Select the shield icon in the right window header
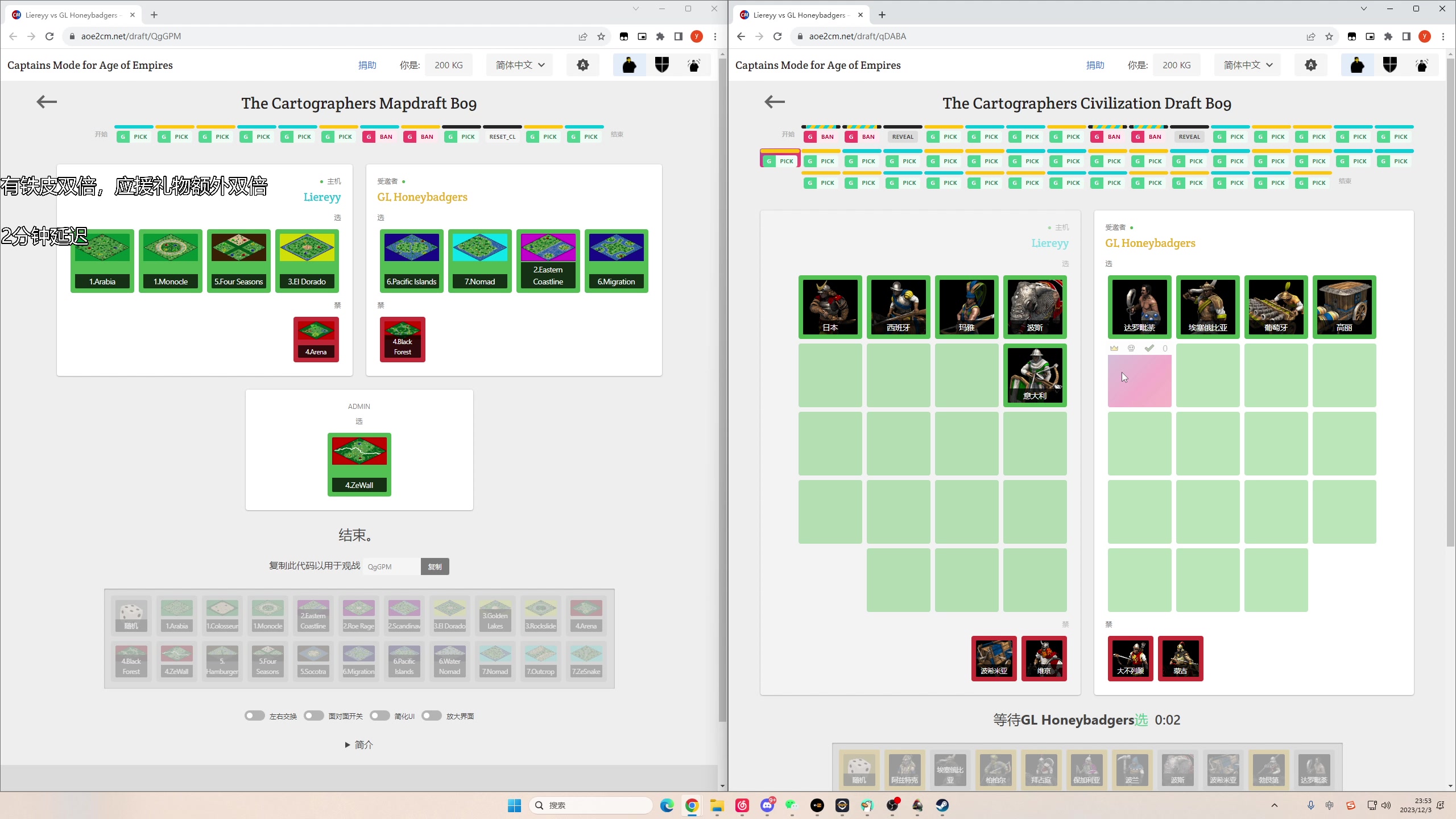The width and height of the screenshot is (1456, 819). click(x=1390, y=65)
